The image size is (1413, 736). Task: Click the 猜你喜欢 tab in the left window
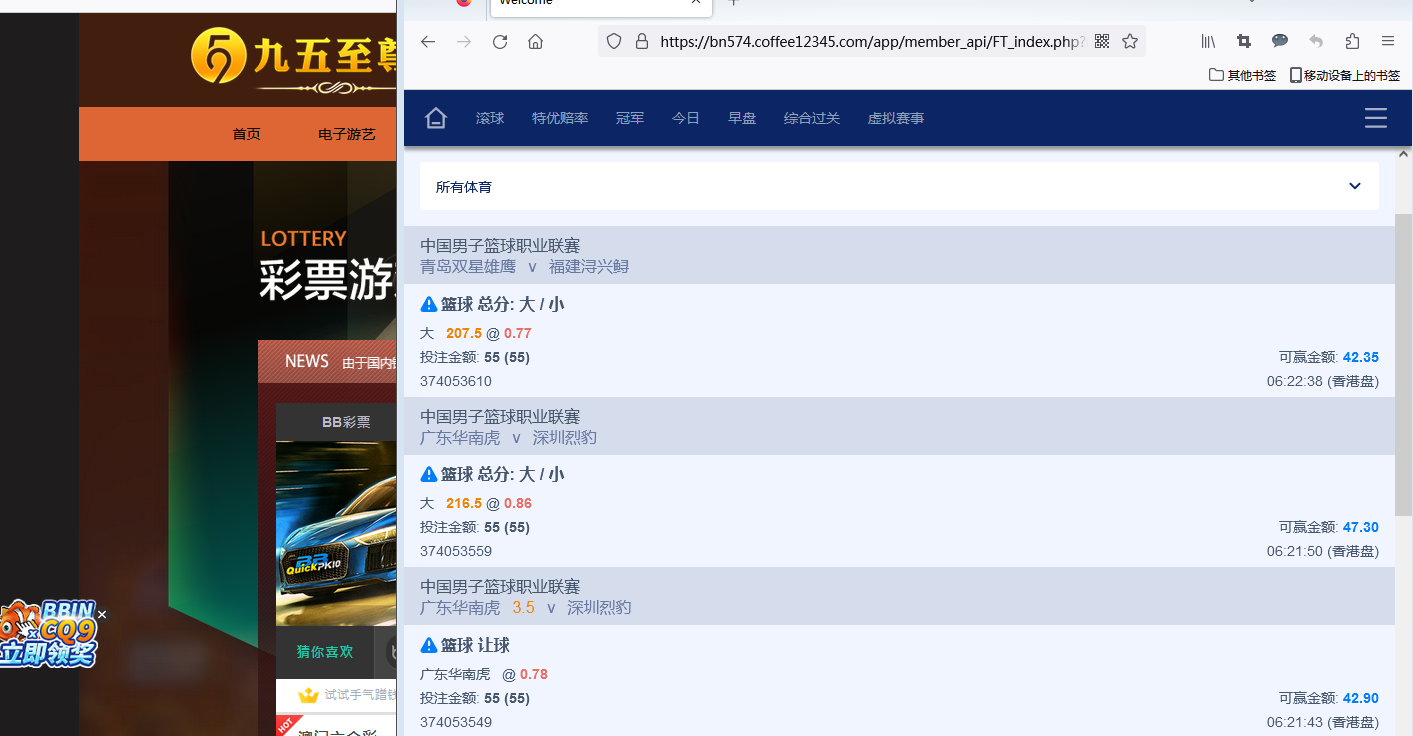point(325,652)
